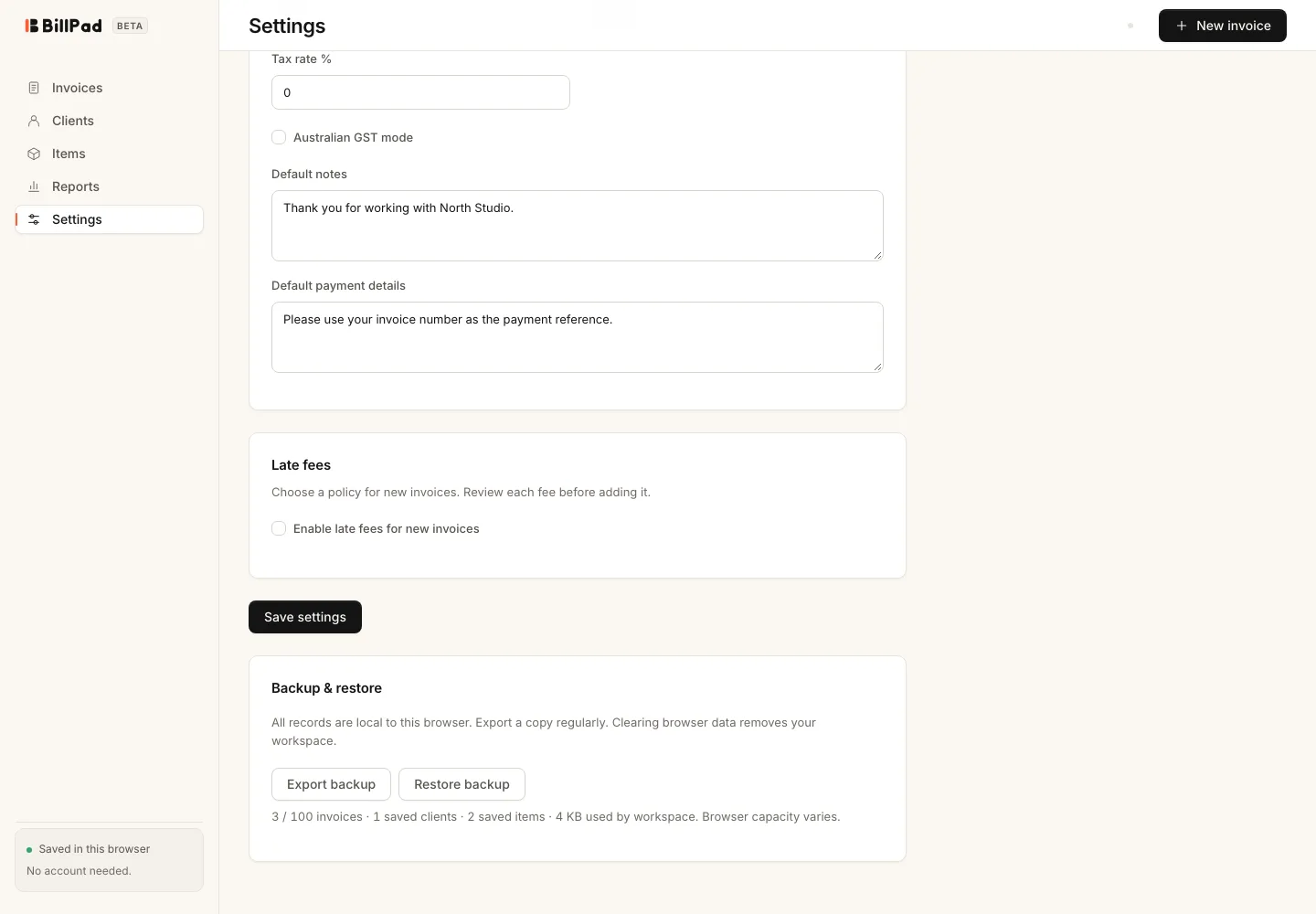
Task: Click the Settings page heading
Action: tap(287, 26)
